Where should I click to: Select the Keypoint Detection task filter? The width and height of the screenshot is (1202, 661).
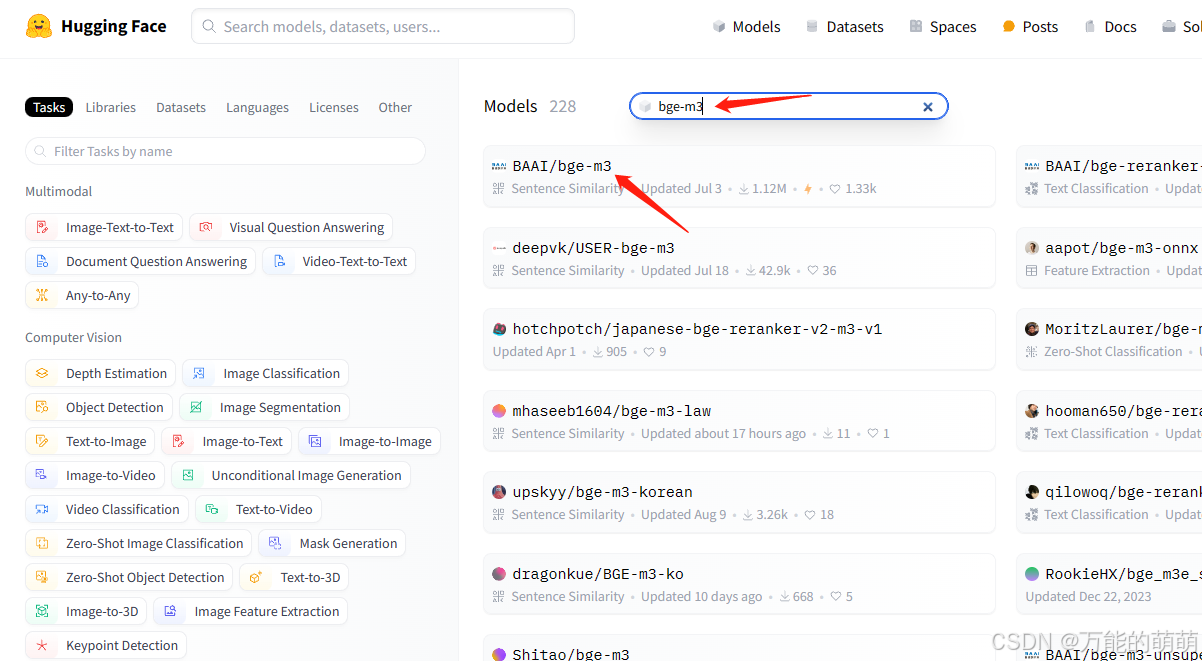pyautogui.click(x=106, y=645)
